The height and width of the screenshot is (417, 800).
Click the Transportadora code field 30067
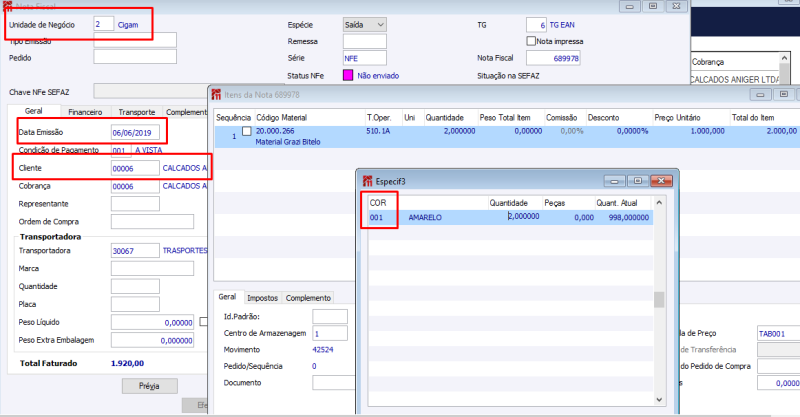135,251
